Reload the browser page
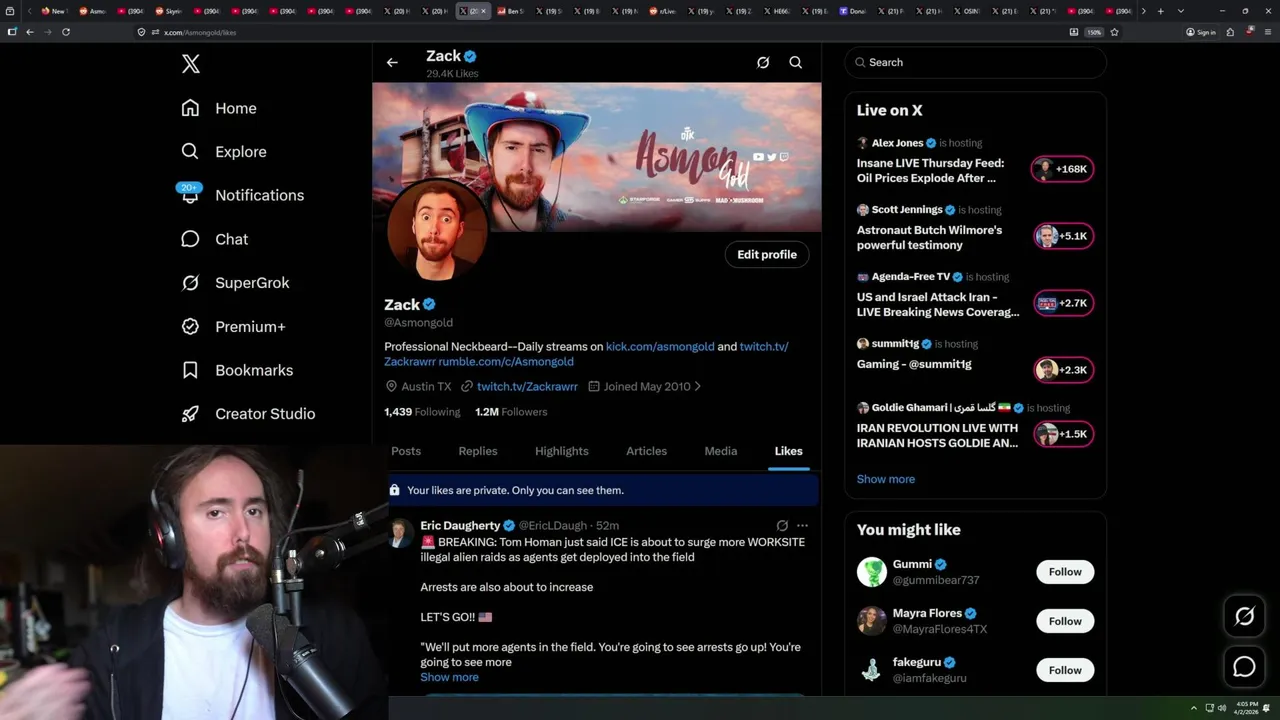Viewport: 1280px width, 720px height. tap(66, 32)
